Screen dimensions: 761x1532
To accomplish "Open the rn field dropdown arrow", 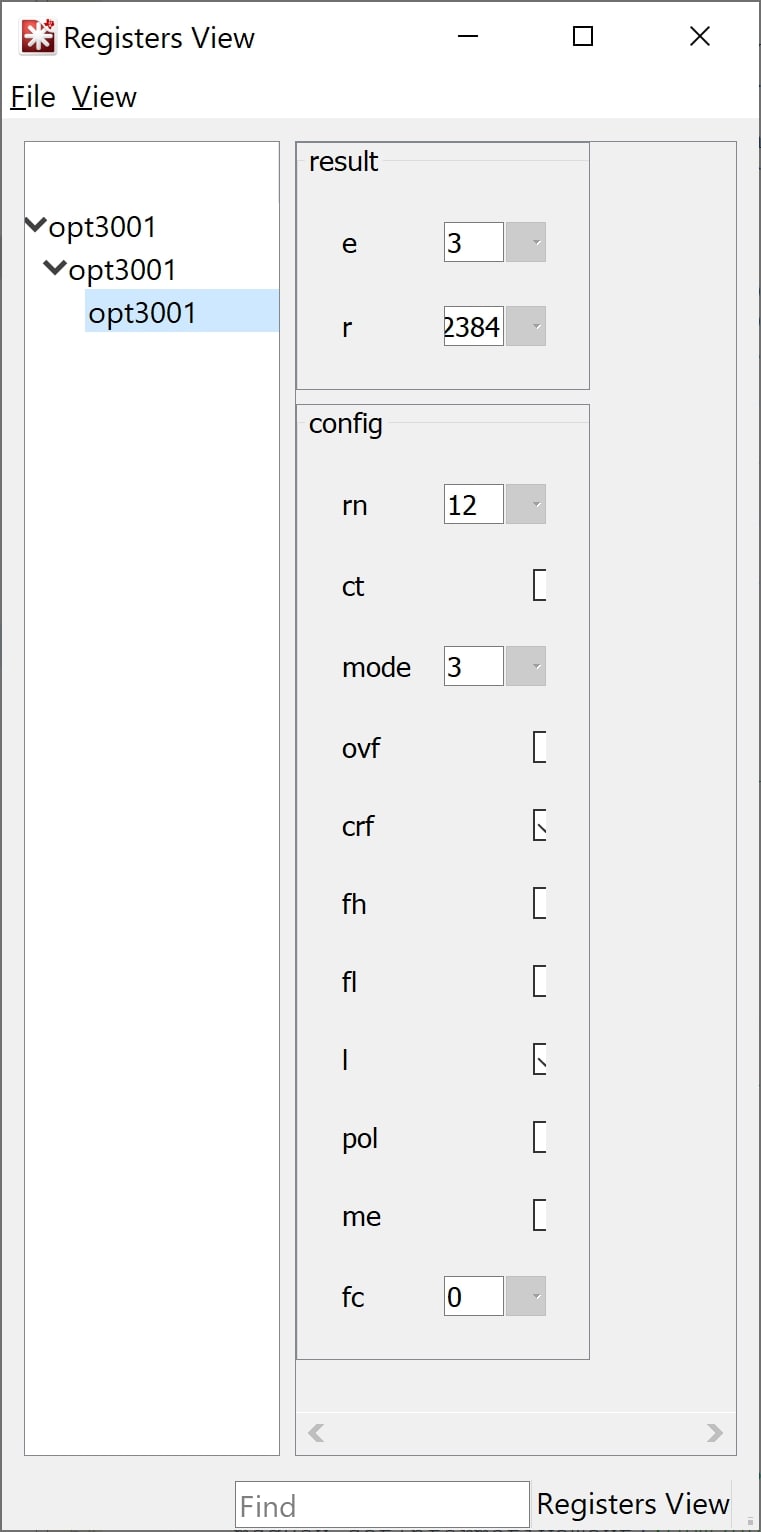I will [x=526, y=505].
